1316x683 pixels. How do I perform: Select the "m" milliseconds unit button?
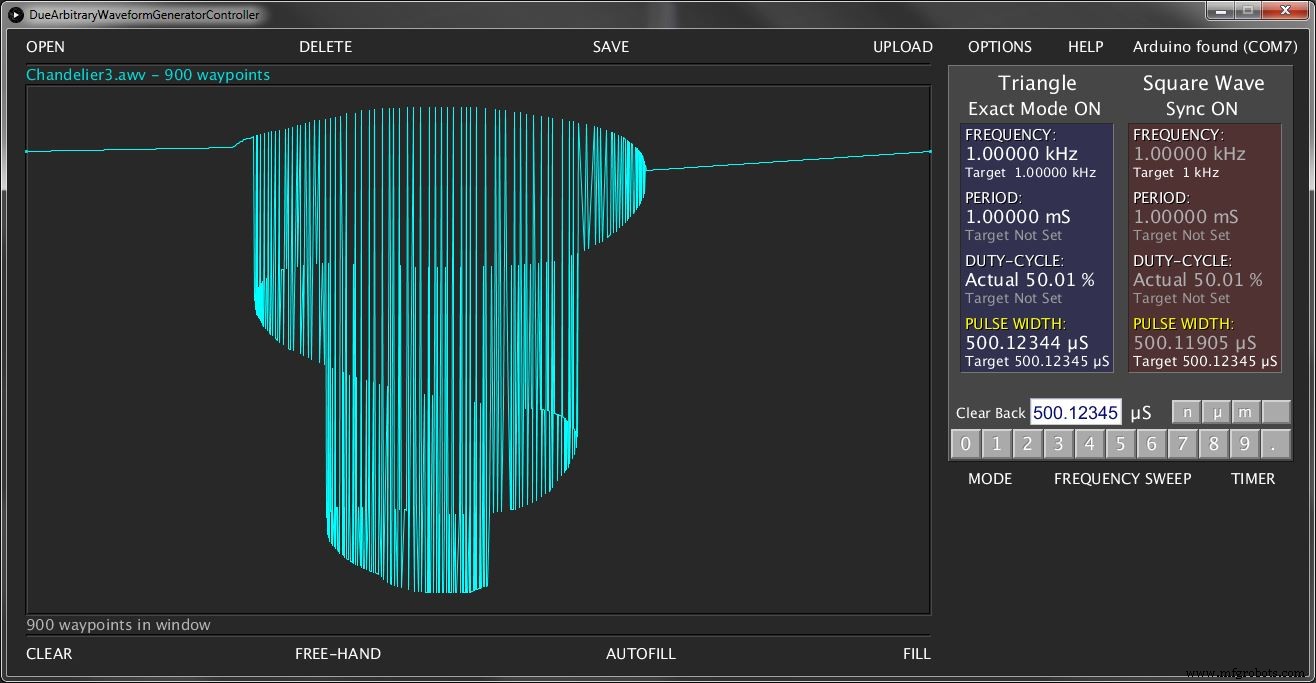[x=1245, y=411]
